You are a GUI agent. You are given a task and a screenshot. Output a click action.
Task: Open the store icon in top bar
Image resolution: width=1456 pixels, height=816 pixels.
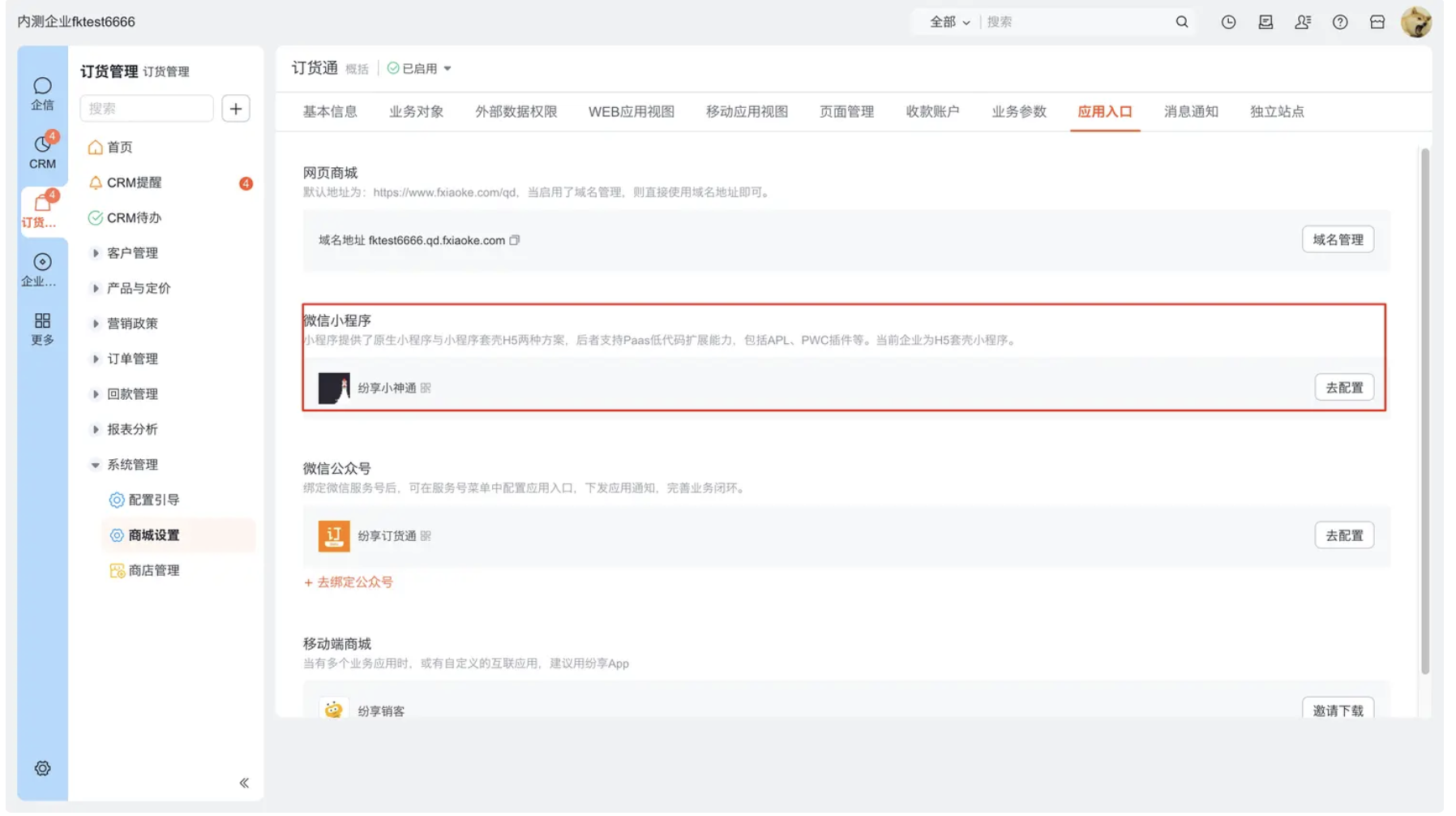coord(1377,22)
